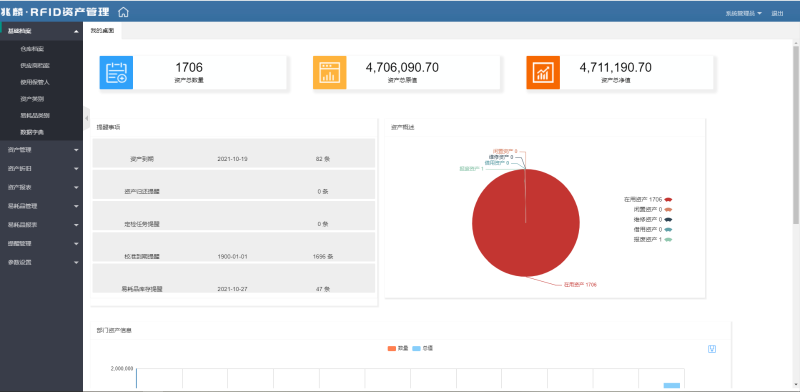Screen dimensions: 800x392
Task: Switch to the 我的桌面 tab
Action: 103,31
